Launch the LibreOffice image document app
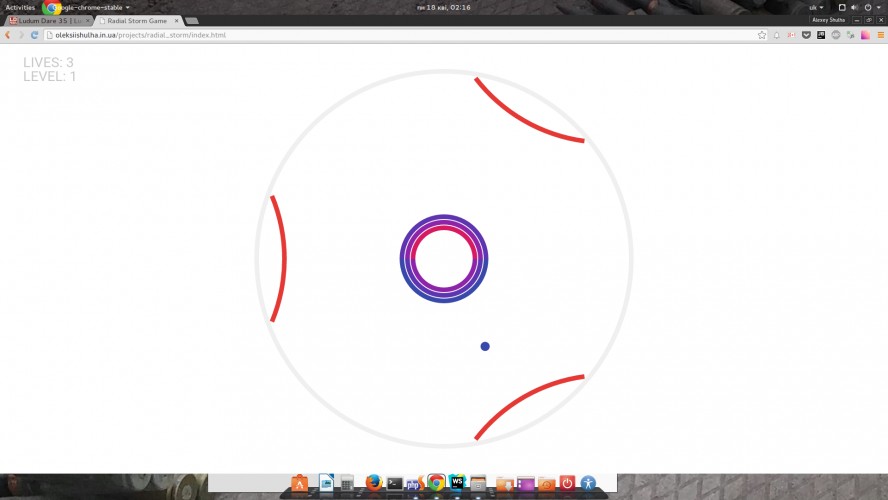Viewport: 888px width, 500px height. pos(326,482)
